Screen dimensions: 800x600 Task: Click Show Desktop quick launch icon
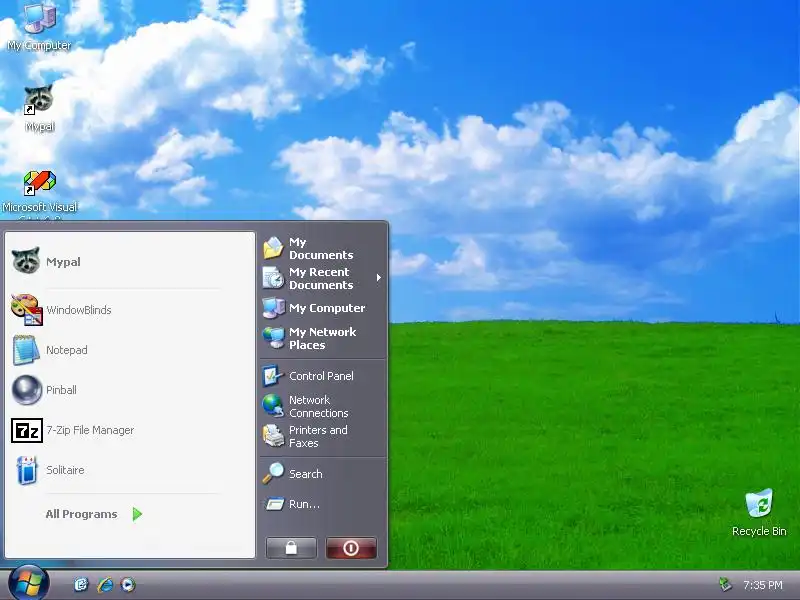tap(81, 584)
